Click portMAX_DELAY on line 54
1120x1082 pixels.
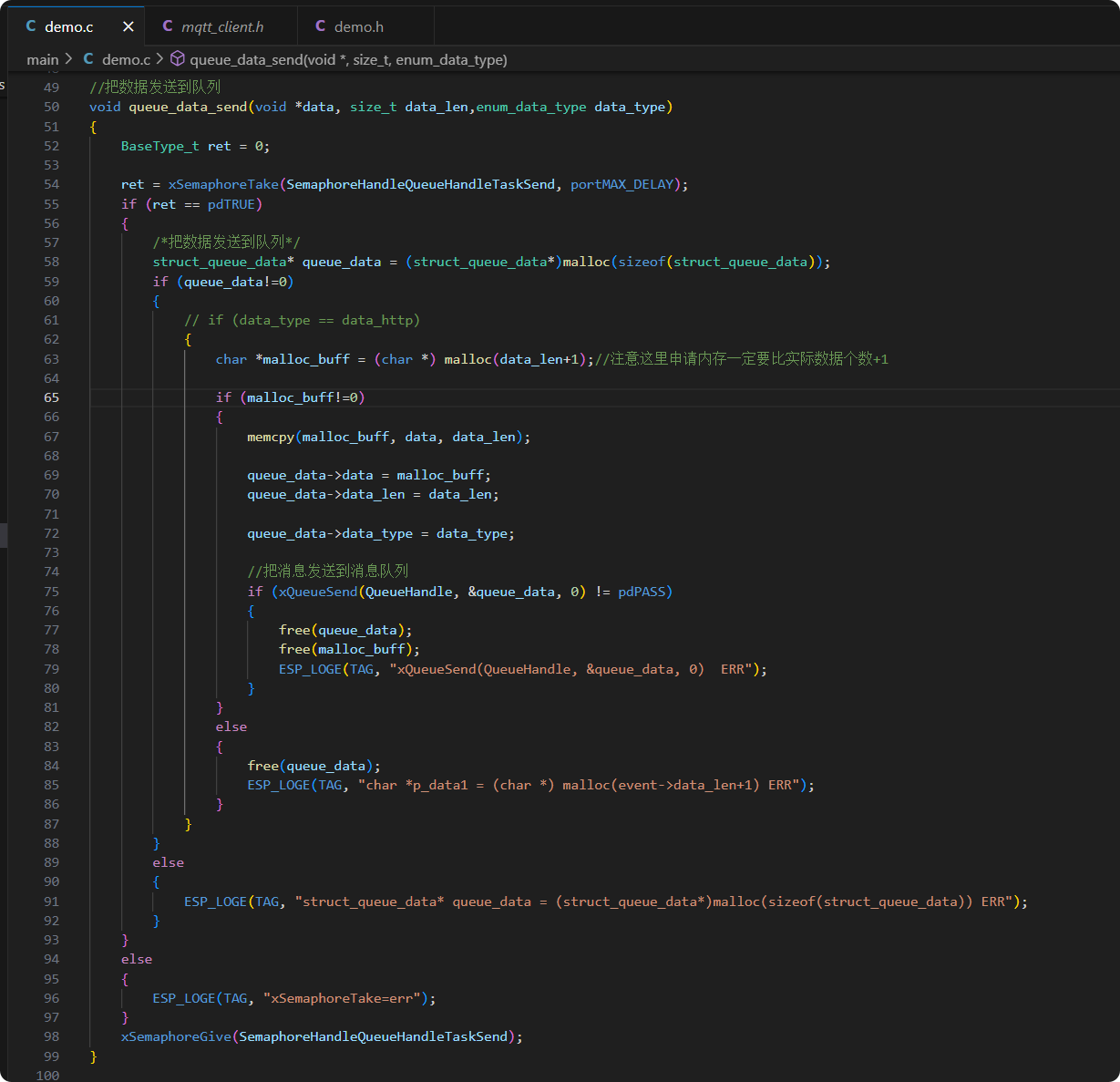(622, 184)
